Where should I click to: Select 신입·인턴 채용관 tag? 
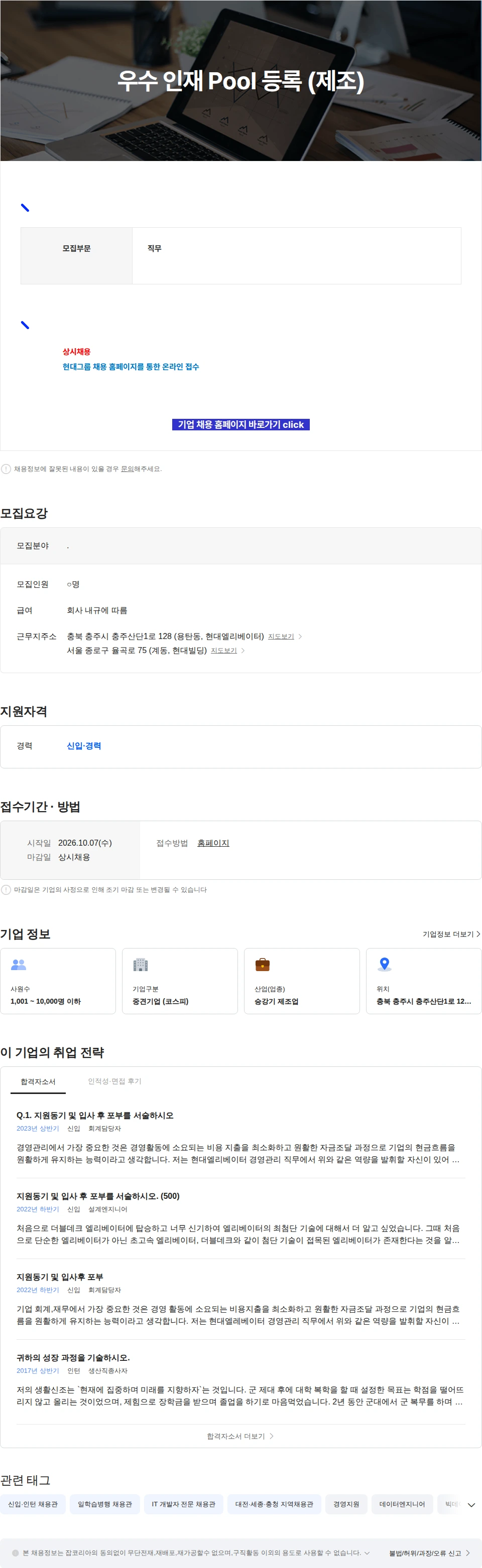click(33, 1504)
